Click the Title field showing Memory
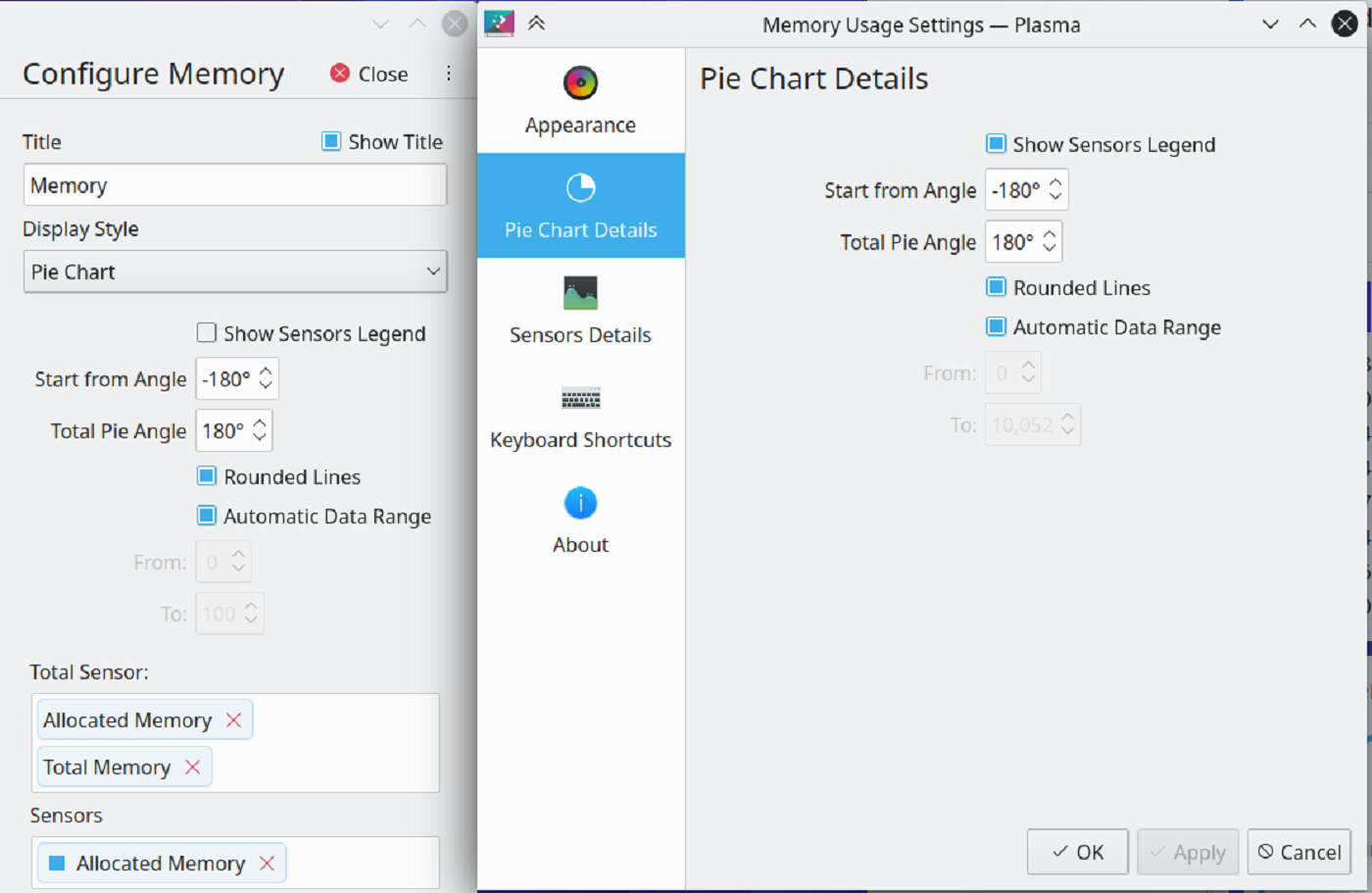The image size is (1372, 893). (235, 184)
